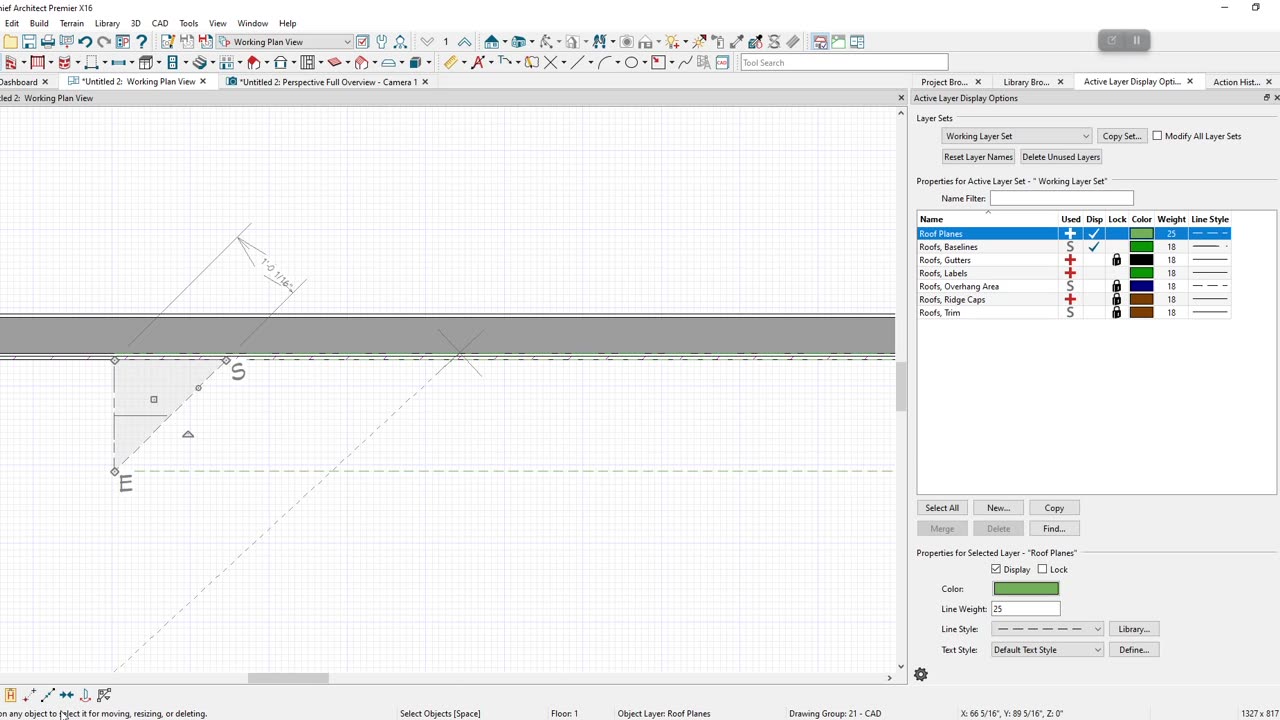The width and height of the screenshot is (1280, 720).
Task: Select the Draw Arc tool icon
Action: pyautogui.click(x=605, y=62)
